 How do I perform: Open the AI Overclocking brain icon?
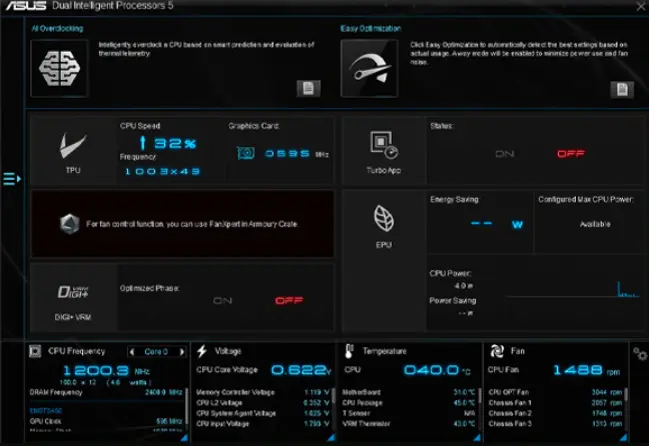coord(60,67)
